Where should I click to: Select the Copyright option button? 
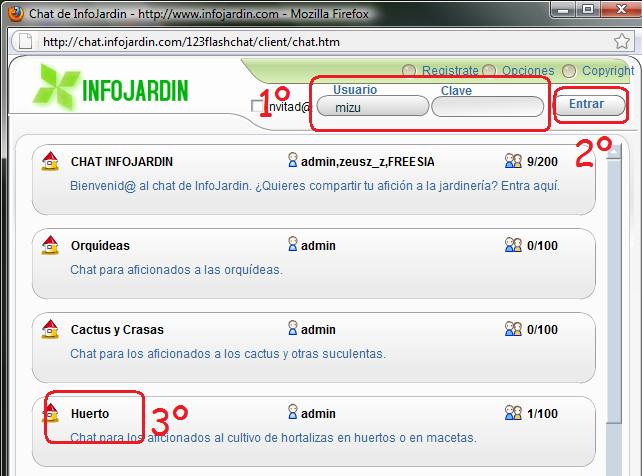point(569,71)
